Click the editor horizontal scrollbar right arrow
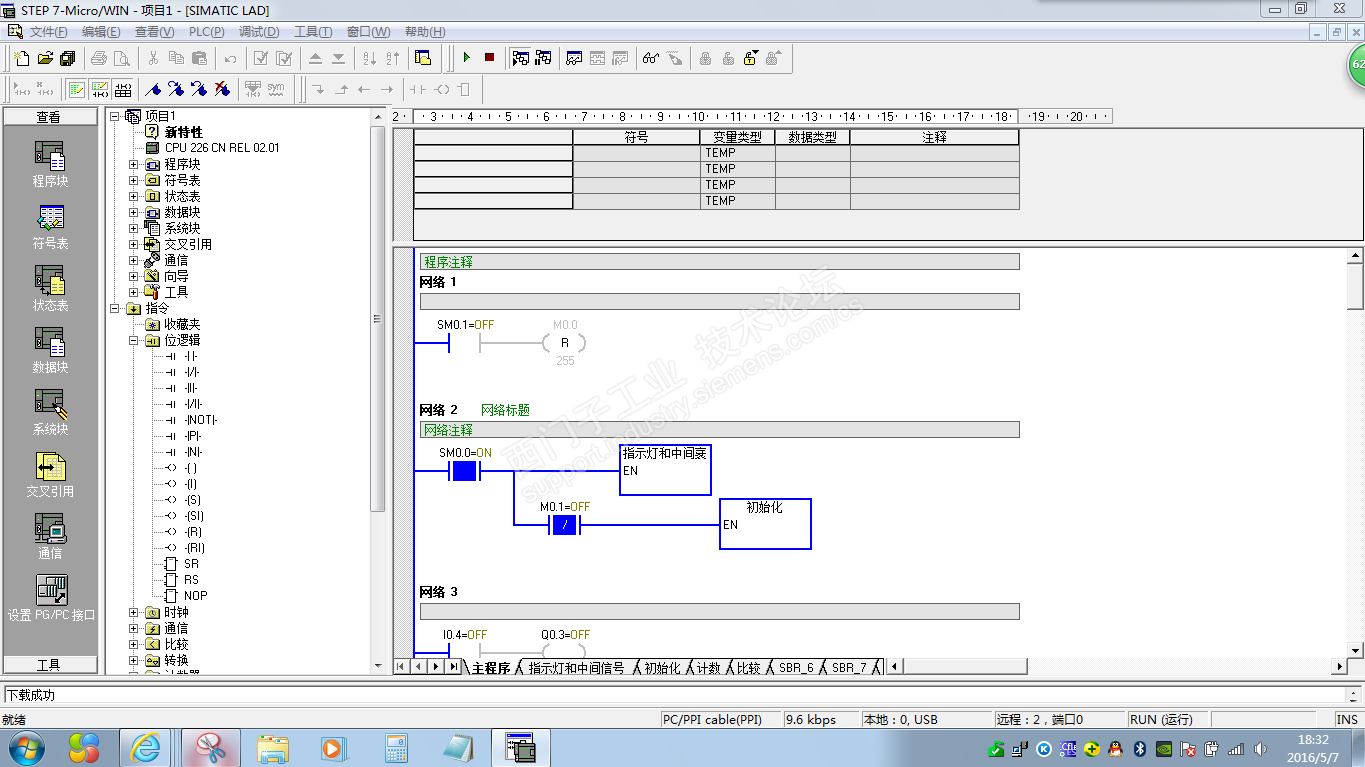1365x767 pixels. (x=1340, y=667)
